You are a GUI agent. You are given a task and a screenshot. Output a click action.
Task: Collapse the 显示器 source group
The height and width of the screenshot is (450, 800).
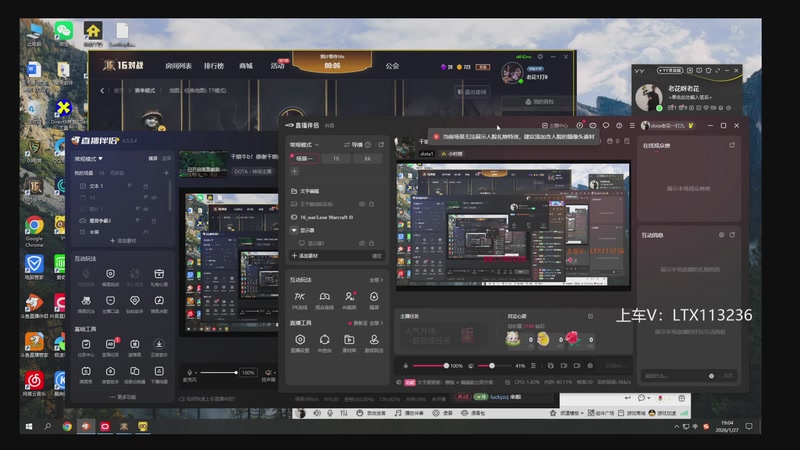[294, 230]
